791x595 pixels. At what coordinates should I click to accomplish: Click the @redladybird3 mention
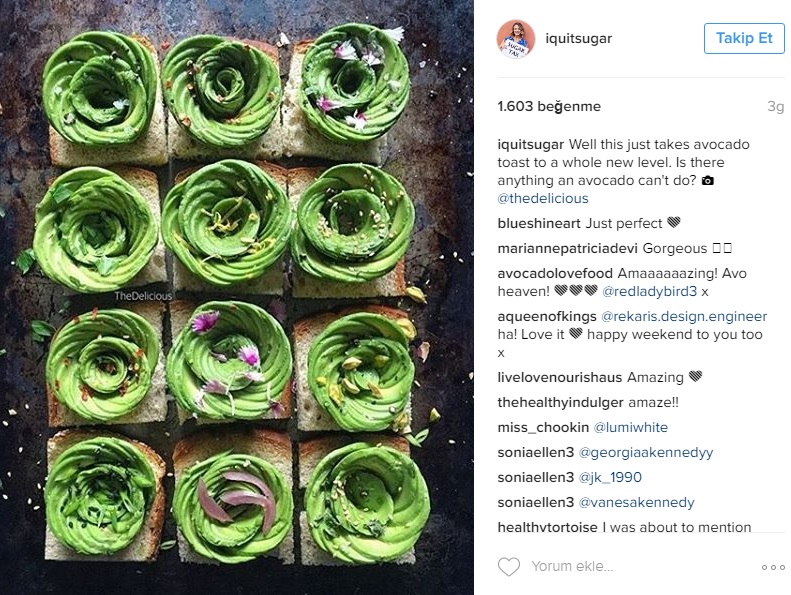649,292
